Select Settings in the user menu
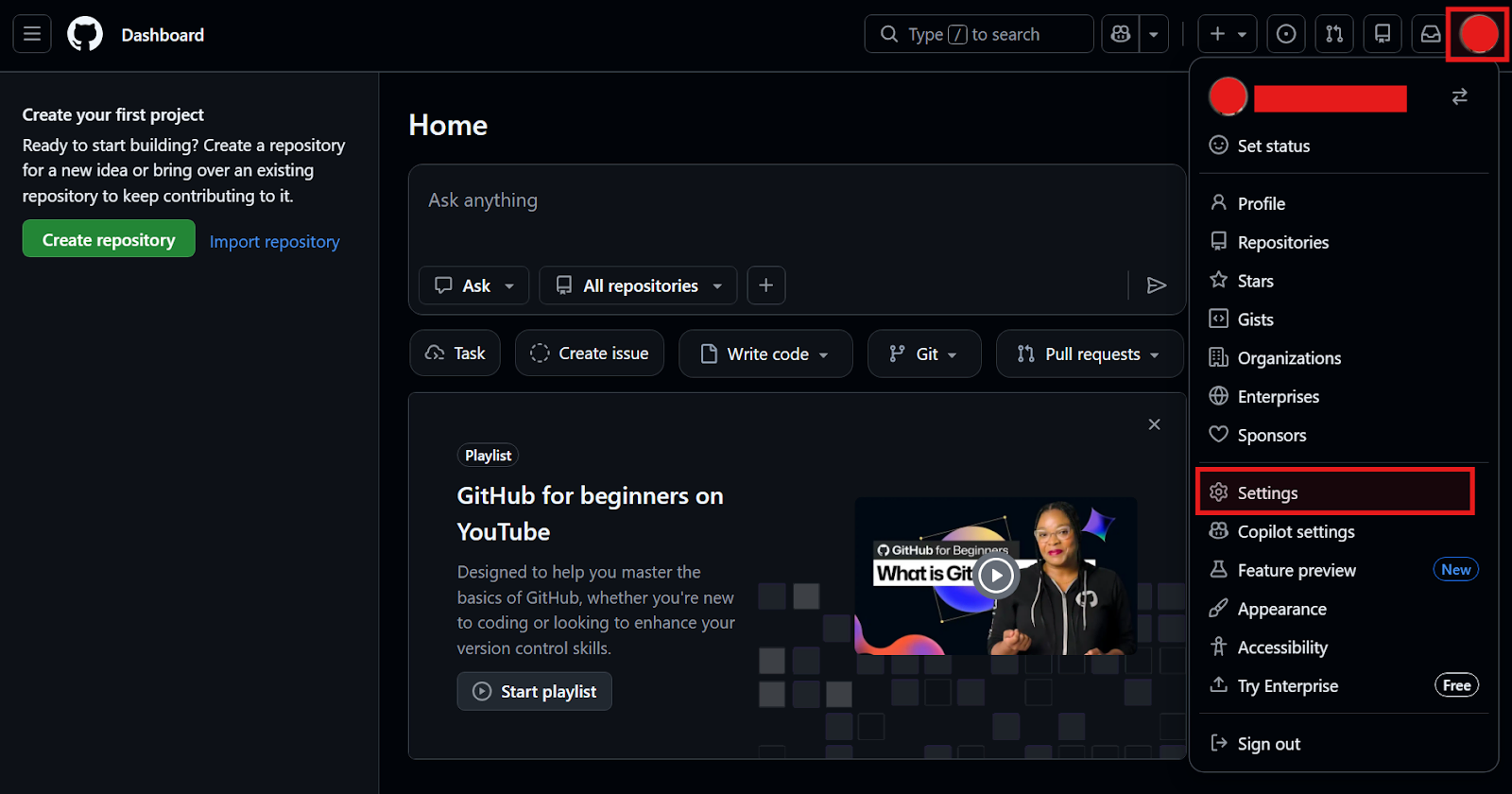 click(1267, 492)
